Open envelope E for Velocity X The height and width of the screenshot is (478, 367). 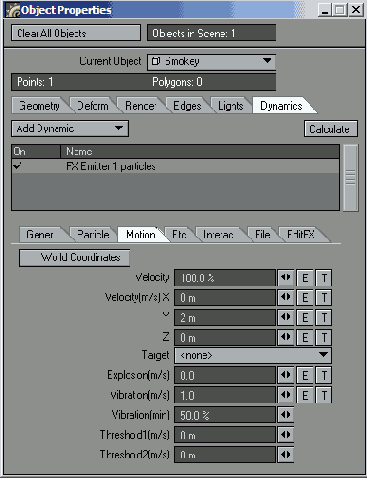pos(305,298)
